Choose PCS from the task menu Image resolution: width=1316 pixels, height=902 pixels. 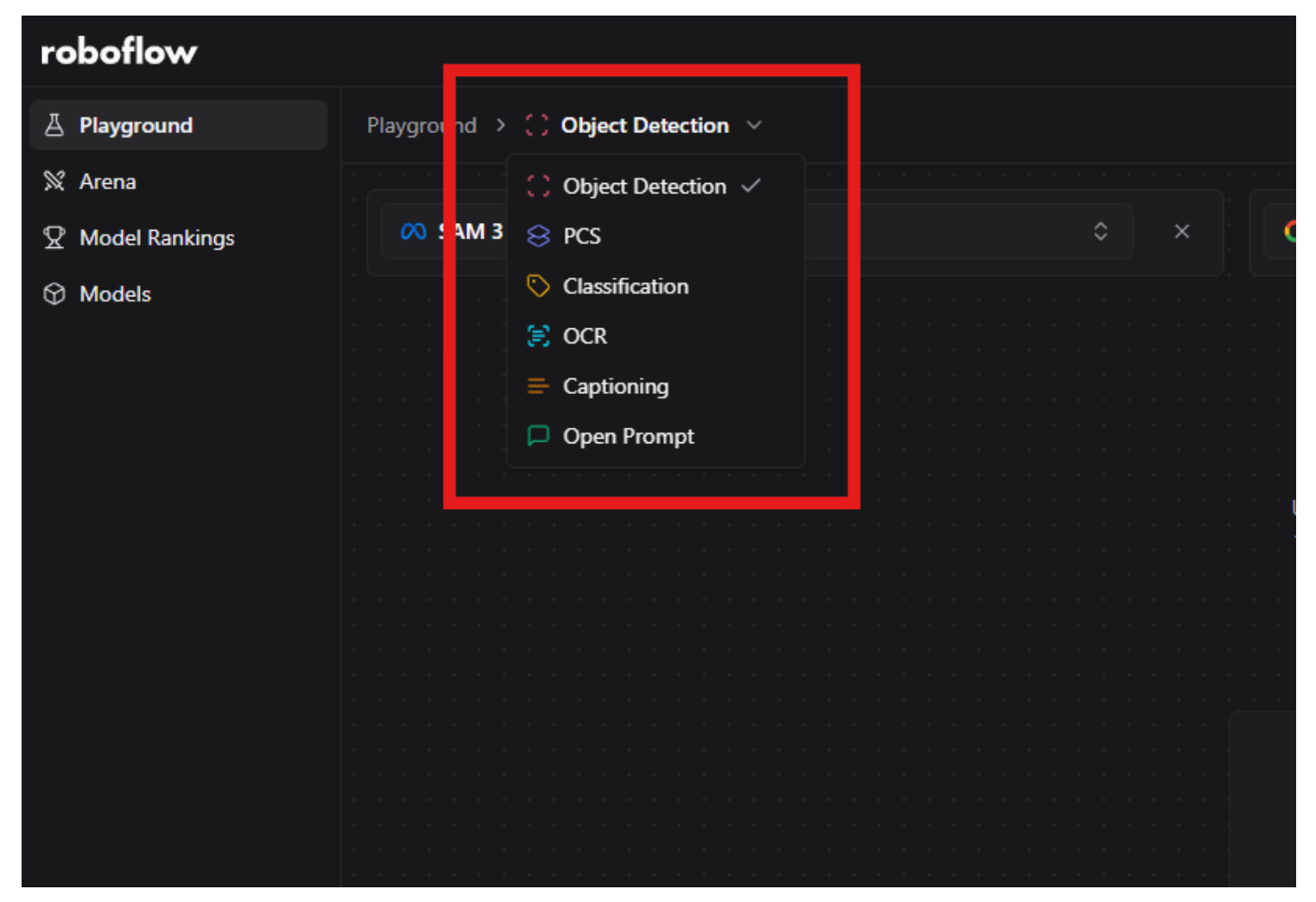coord(655,236)
